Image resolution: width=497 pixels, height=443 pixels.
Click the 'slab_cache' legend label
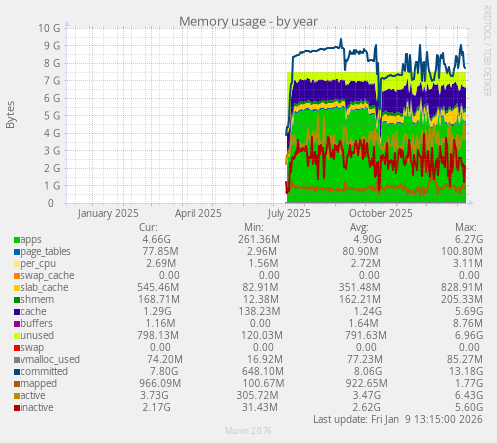pyautogui.click(x=44, y=287)
